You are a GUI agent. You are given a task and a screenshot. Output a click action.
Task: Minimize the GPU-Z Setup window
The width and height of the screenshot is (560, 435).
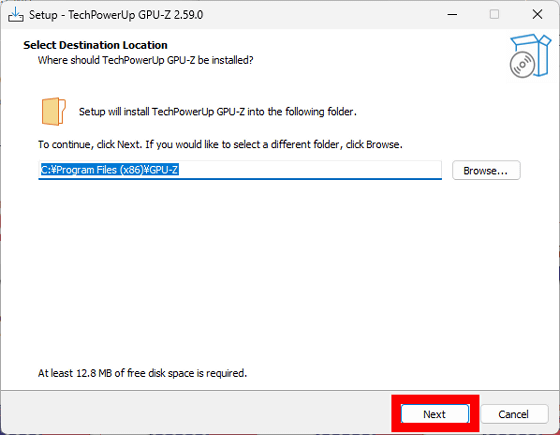click(x=452, y=15)
